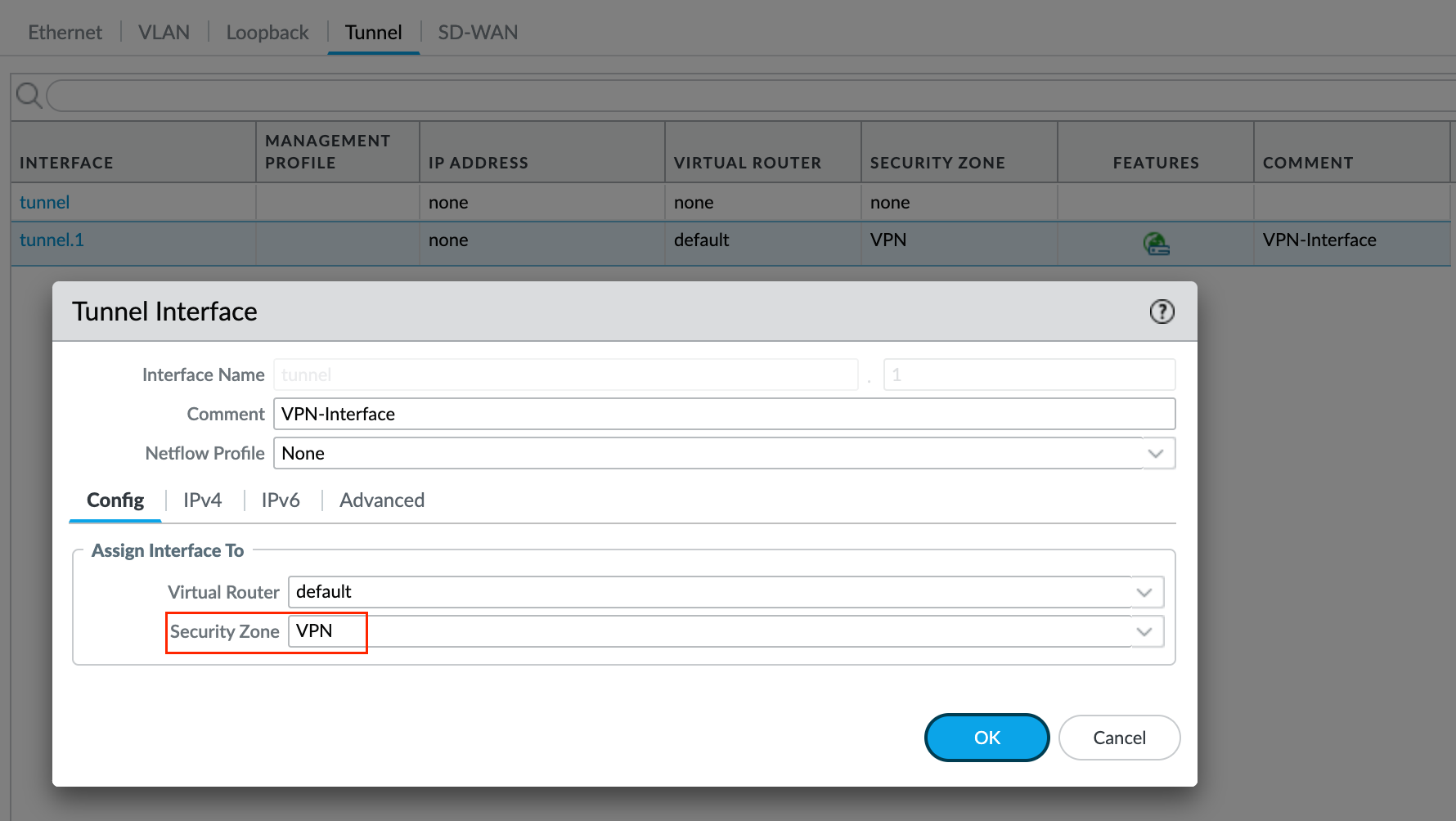Switch to the Ethernet tab
Image resolution: width=1456 pixels, height=821 pixels.
65,32
